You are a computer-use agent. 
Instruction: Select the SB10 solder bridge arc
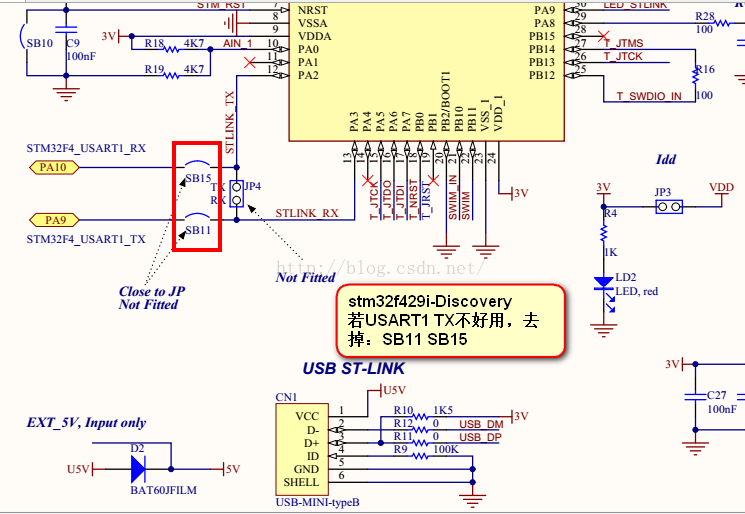pos(22,36)
